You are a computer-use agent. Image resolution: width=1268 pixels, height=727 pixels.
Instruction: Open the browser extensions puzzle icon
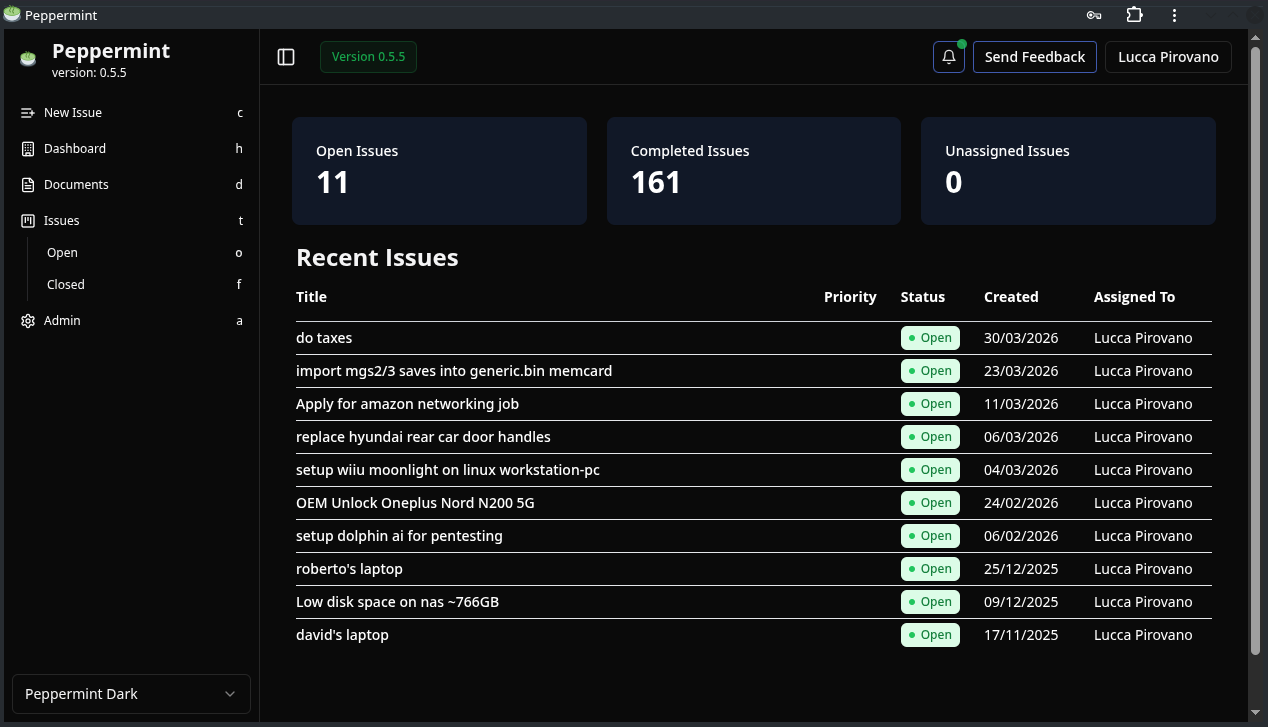[x=1134, y=15]
